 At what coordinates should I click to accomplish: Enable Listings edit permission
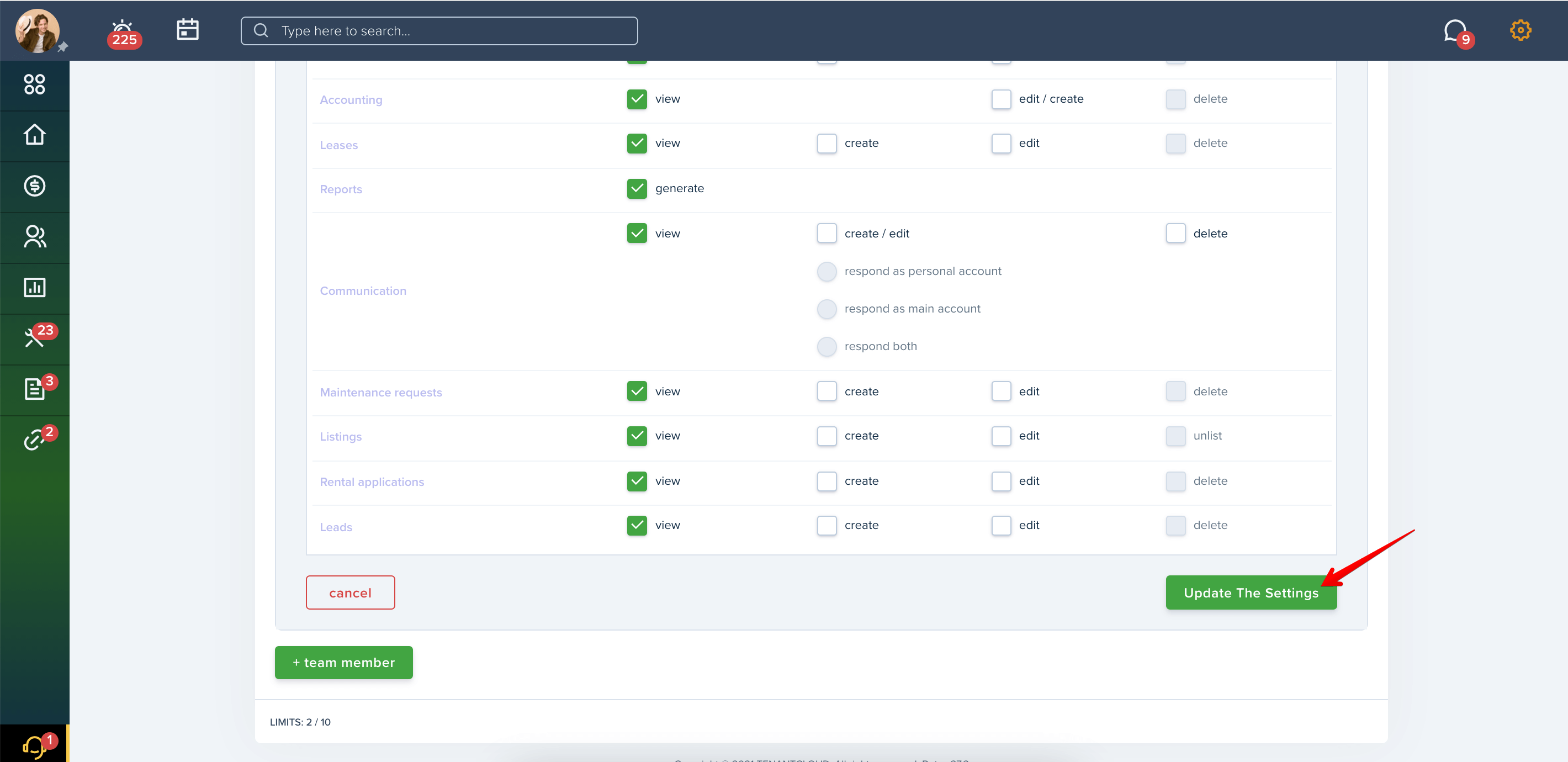[x=1000, y=436]
